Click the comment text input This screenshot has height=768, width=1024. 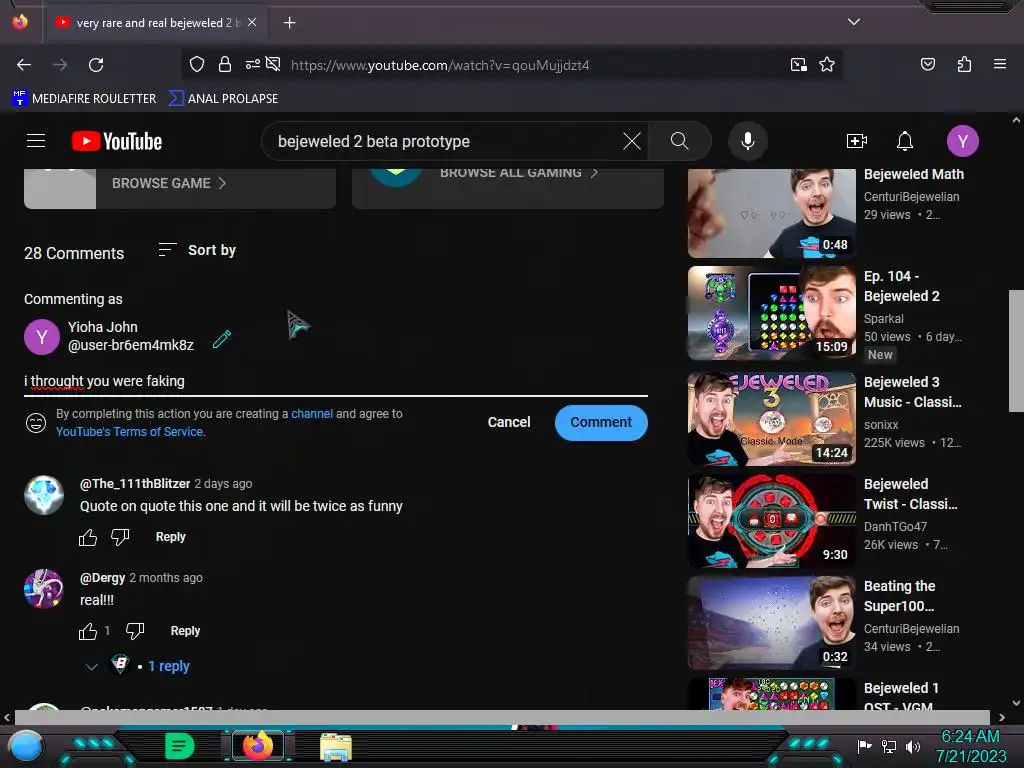click(336, 381)
